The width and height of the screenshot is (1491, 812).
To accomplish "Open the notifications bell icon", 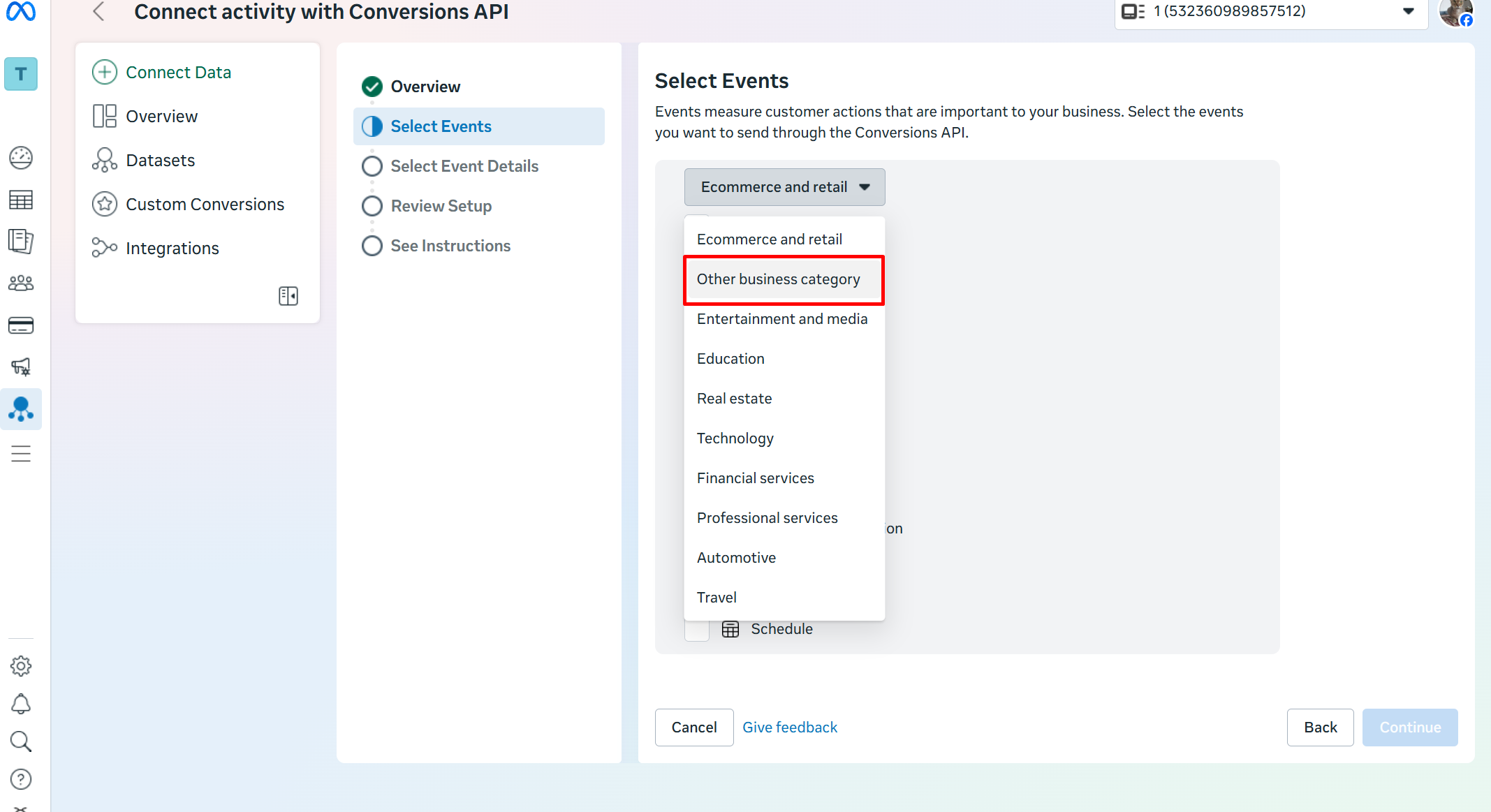I will pos(21,704).
